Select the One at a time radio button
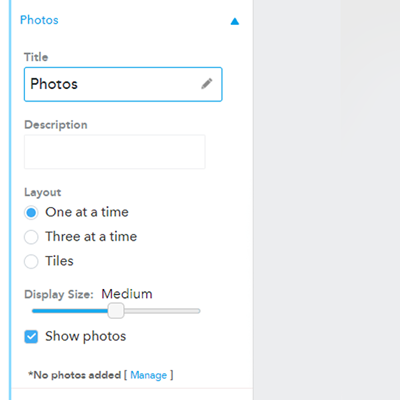 click(x=31, y=212)
